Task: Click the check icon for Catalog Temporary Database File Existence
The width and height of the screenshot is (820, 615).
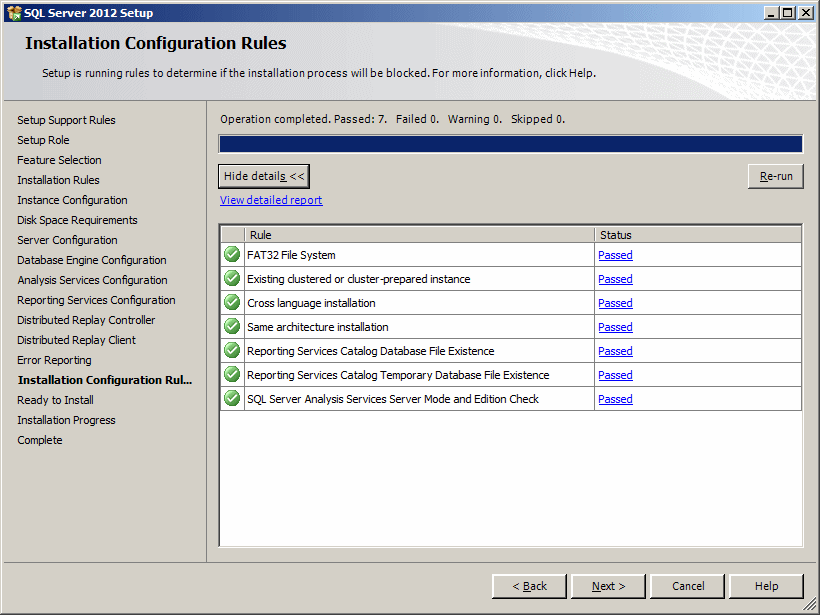Action: [x=232, y=375]
